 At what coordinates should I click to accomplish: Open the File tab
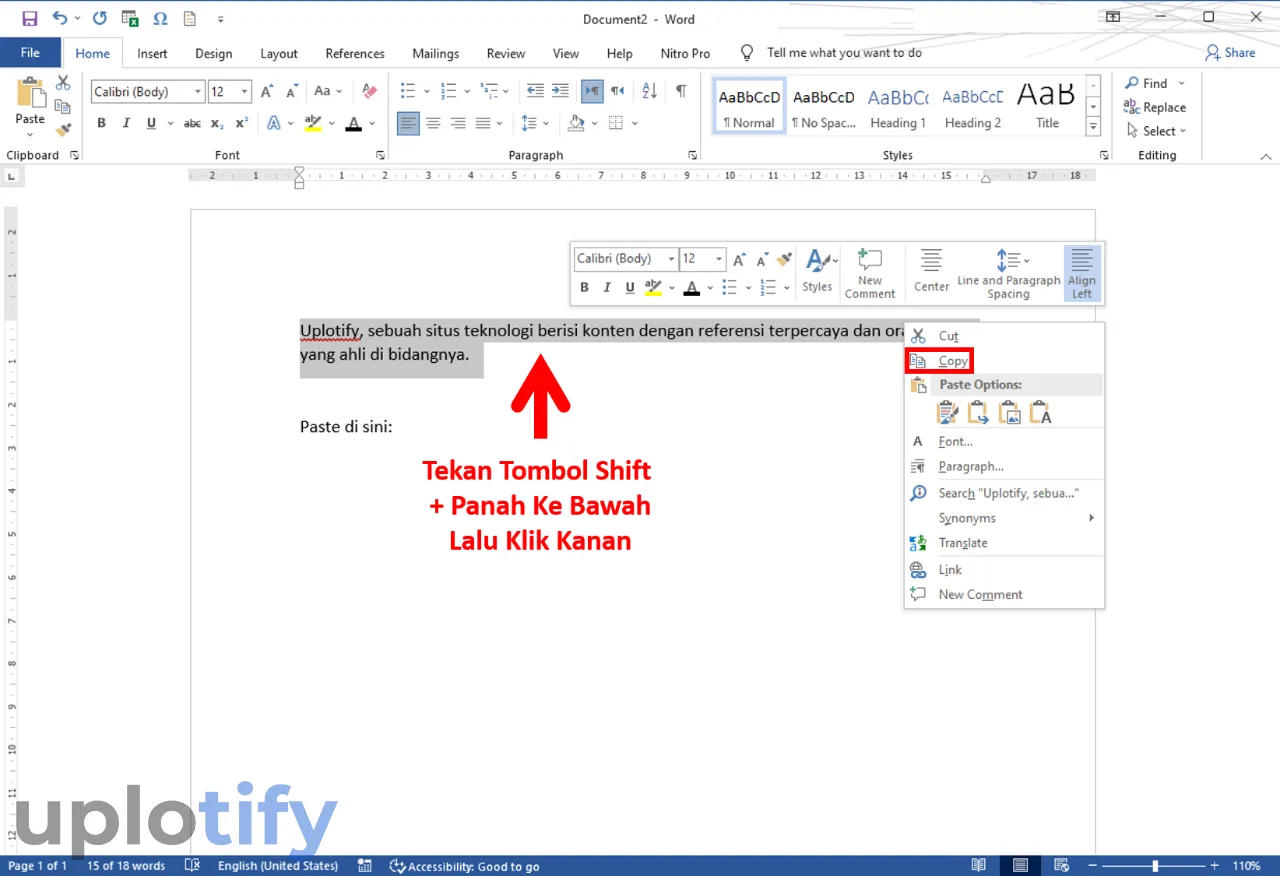pos(30,53)
